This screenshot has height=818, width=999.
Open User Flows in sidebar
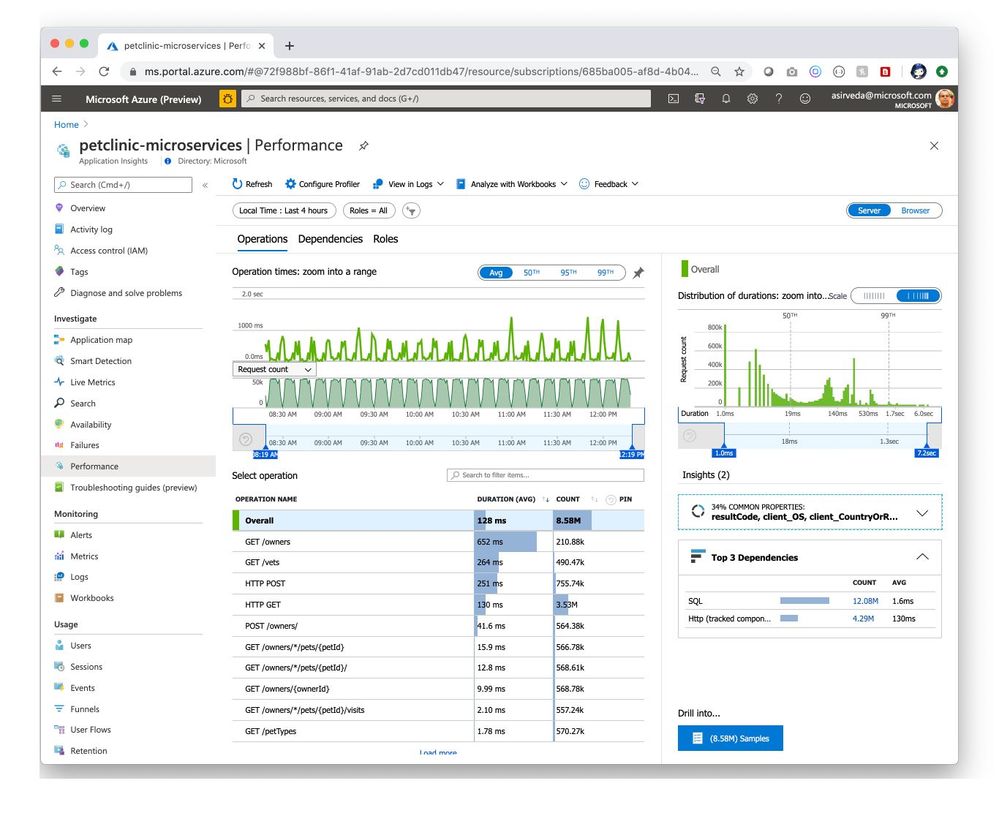click(90, 729)
